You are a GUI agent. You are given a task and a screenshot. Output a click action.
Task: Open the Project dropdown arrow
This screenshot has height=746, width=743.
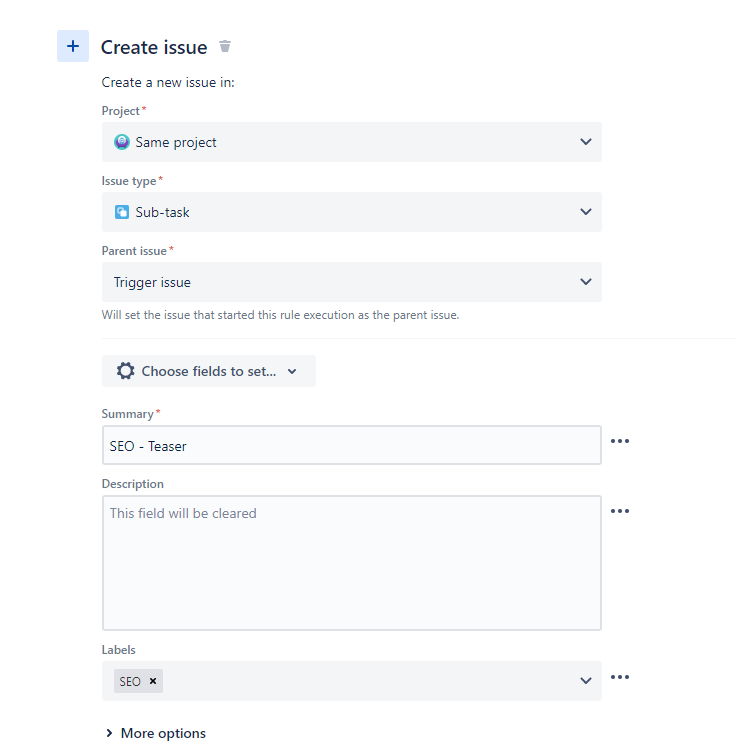coord(586,142)
